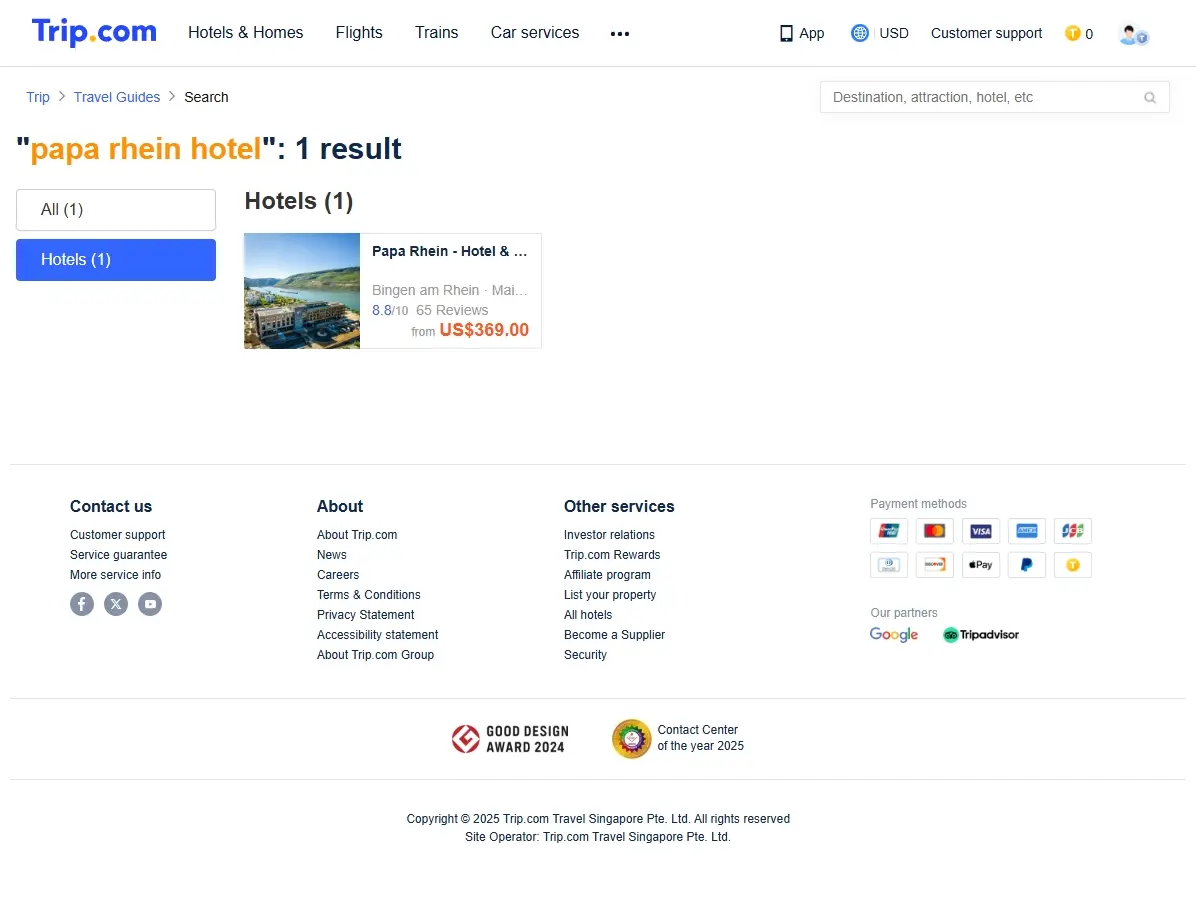1196x921 pixels.
Task: Click the globe language icon
Action: (x=860, y=33)
